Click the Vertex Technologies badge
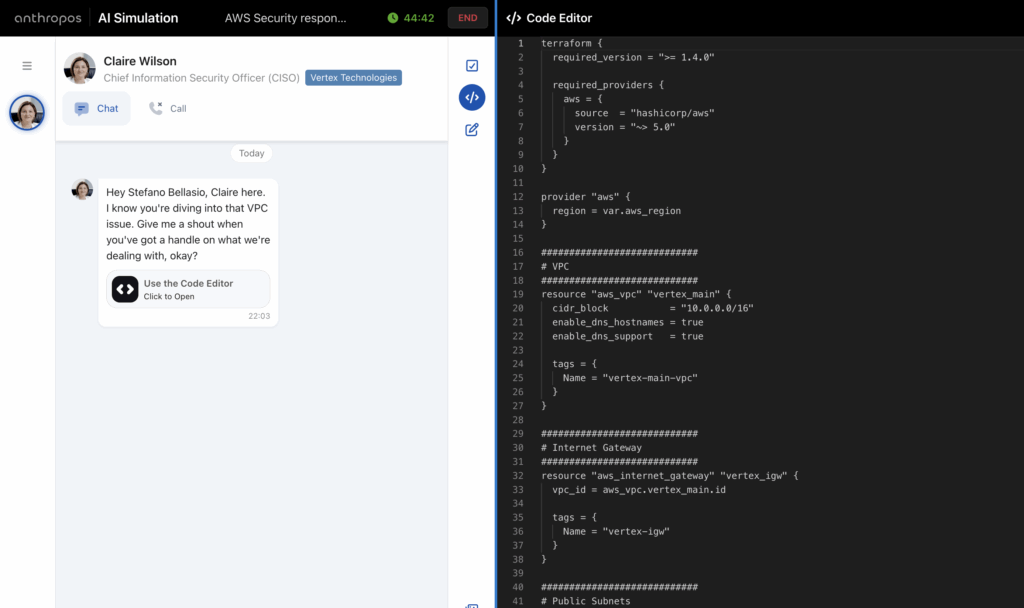The height and width of the screenshot is (608, 1024). (x=353, y=77)
